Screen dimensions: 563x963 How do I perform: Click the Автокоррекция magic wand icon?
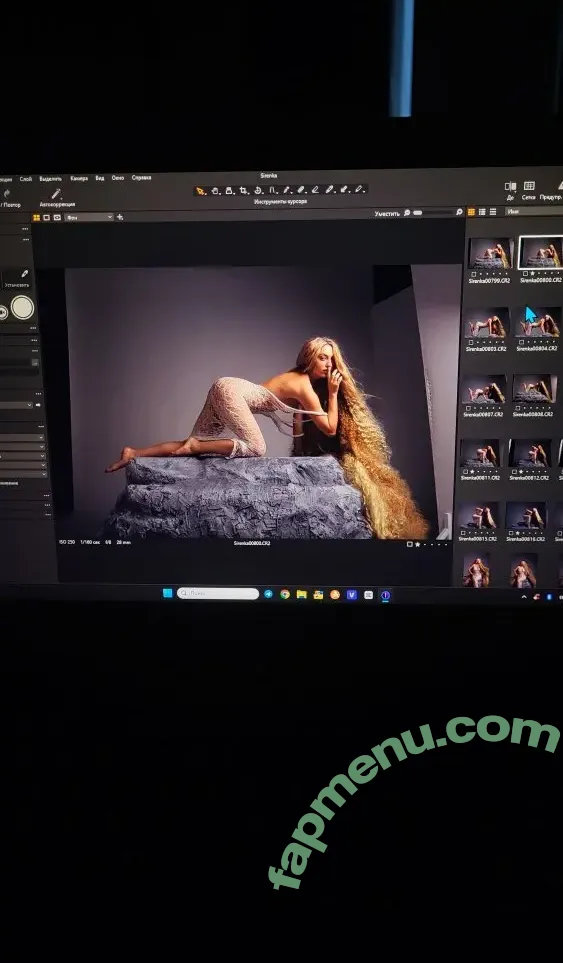coord(56,194)
